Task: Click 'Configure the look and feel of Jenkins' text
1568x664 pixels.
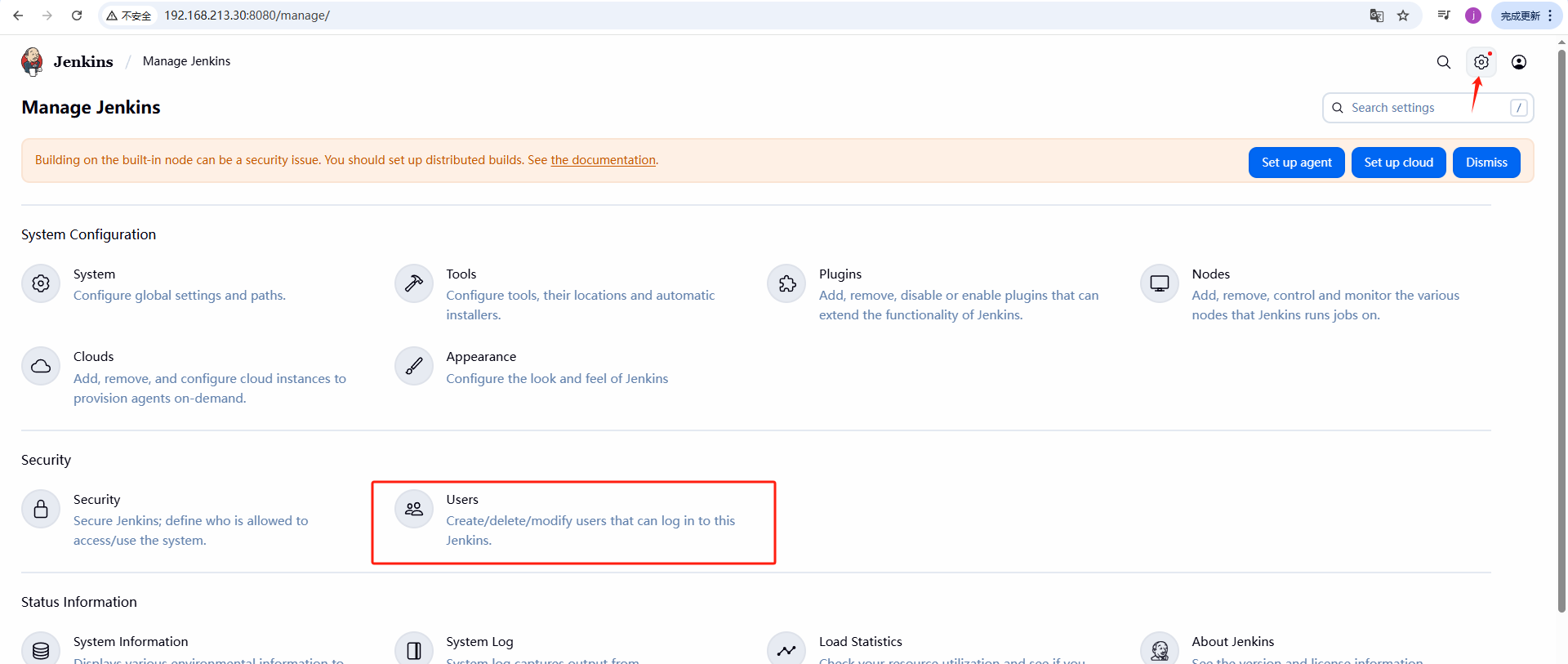Action: [557, 379]
